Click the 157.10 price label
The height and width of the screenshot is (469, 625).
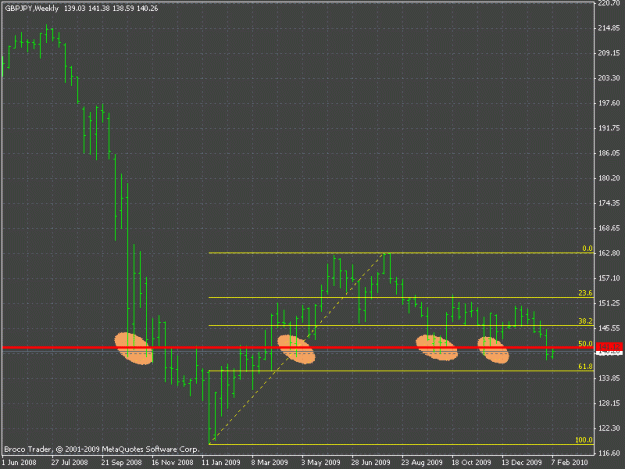(609, 278)
